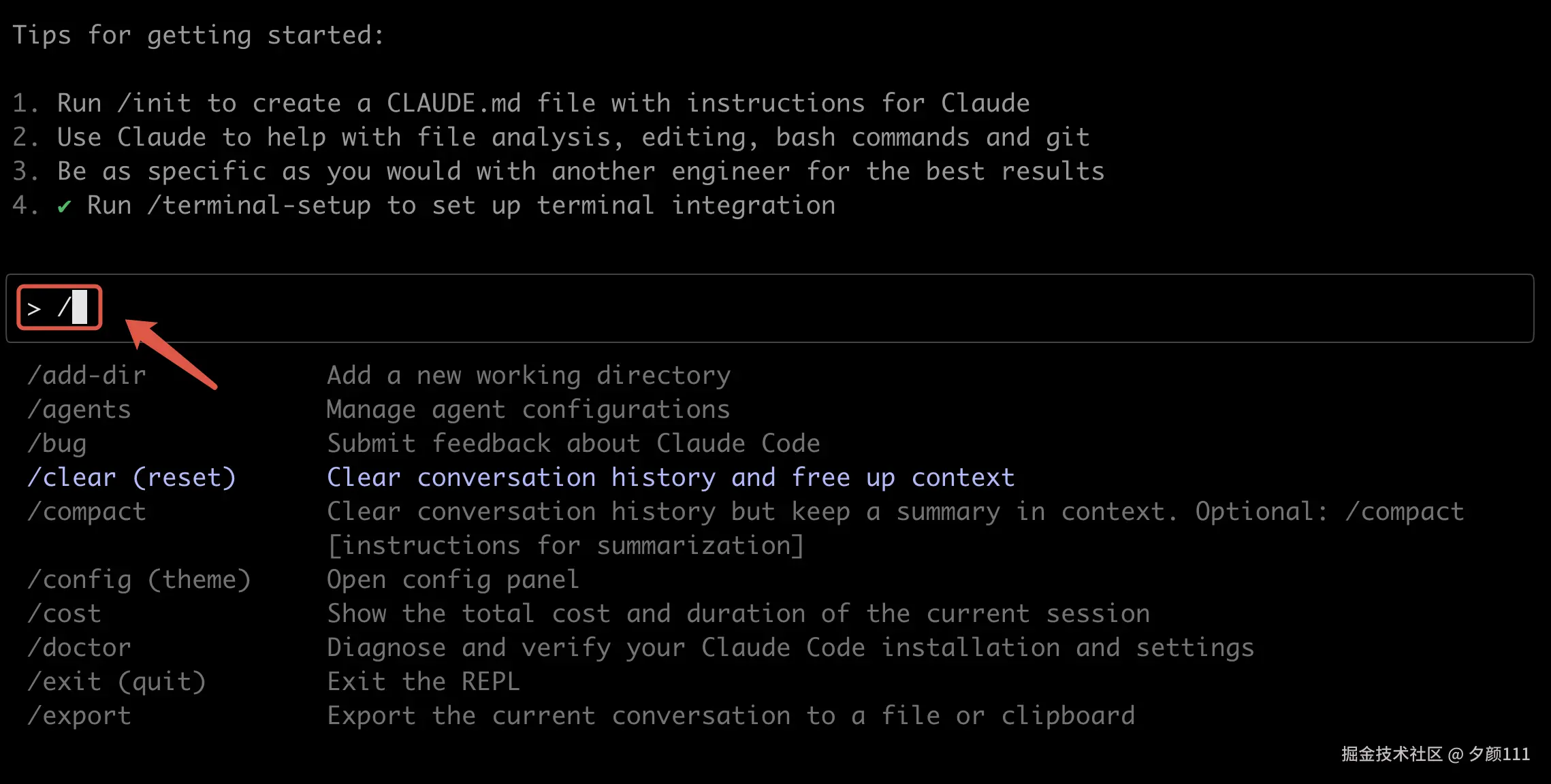Viewport: 1551px width, 784px height.
Task: Click the watermark text at bottom right
Action: coord(1435,754)
